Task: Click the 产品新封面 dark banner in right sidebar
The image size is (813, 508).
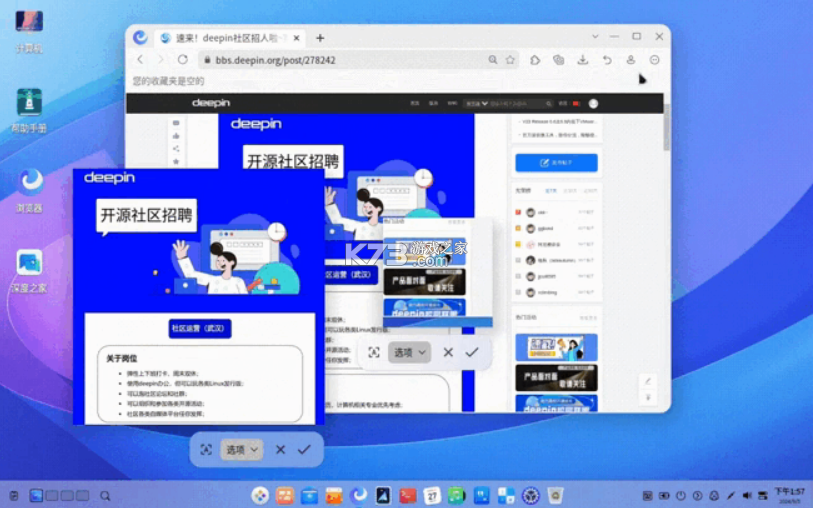Action: [556, 378]
